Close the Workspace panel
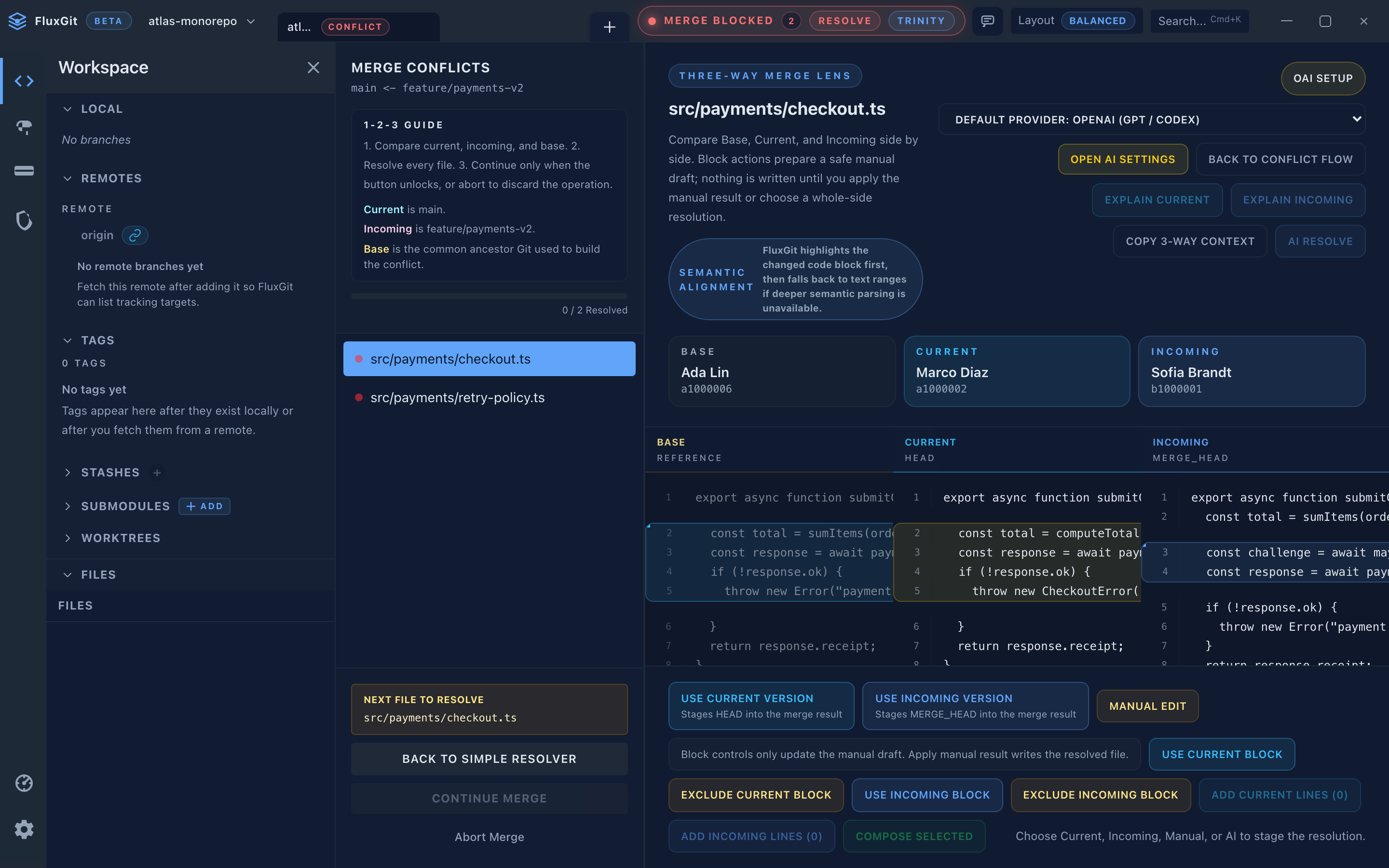This screenshot has height=868, width=1389. [313, 68]
